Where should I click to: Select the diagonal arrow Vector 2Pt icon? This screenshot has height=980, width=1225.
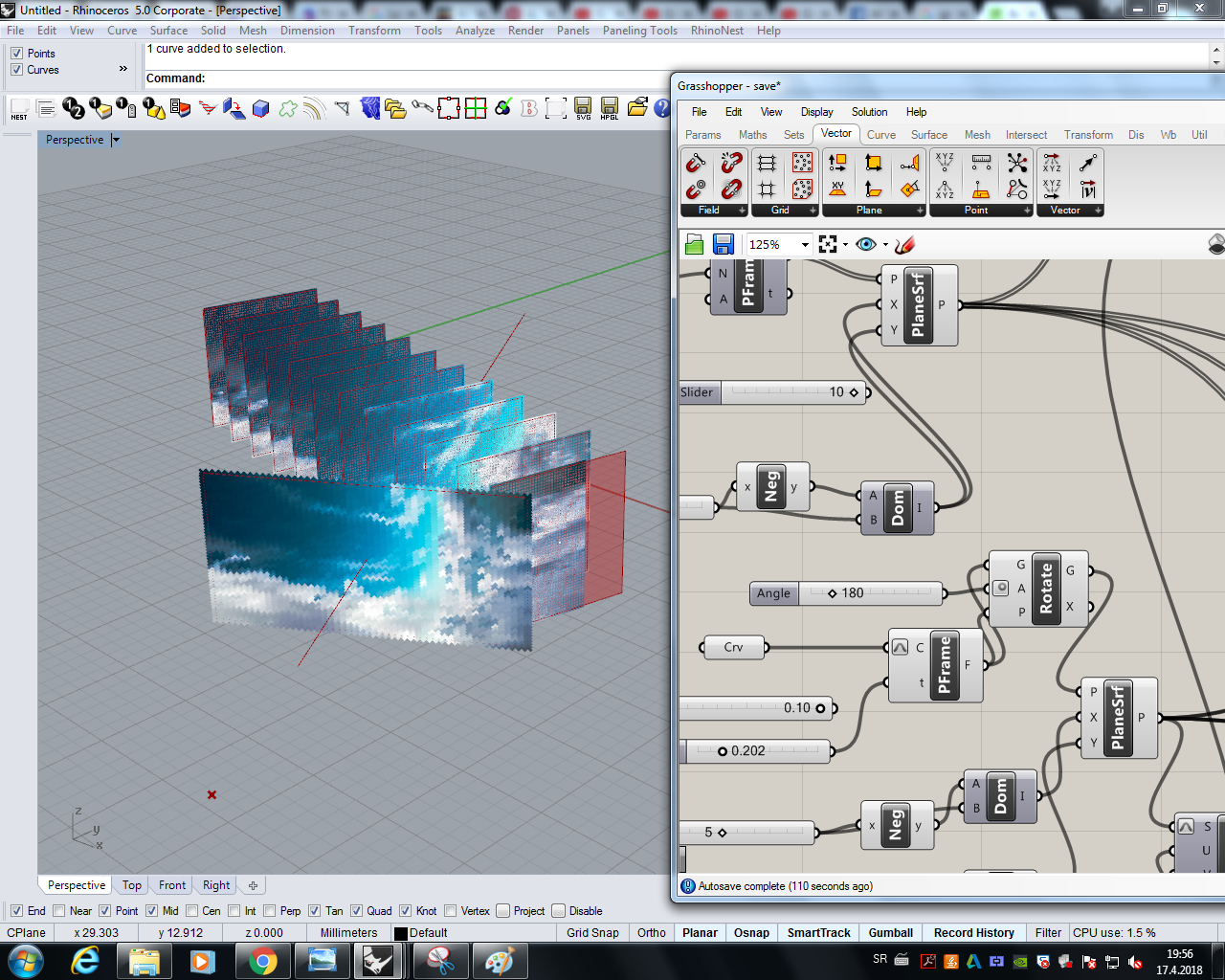click(x=1088, y=163)
